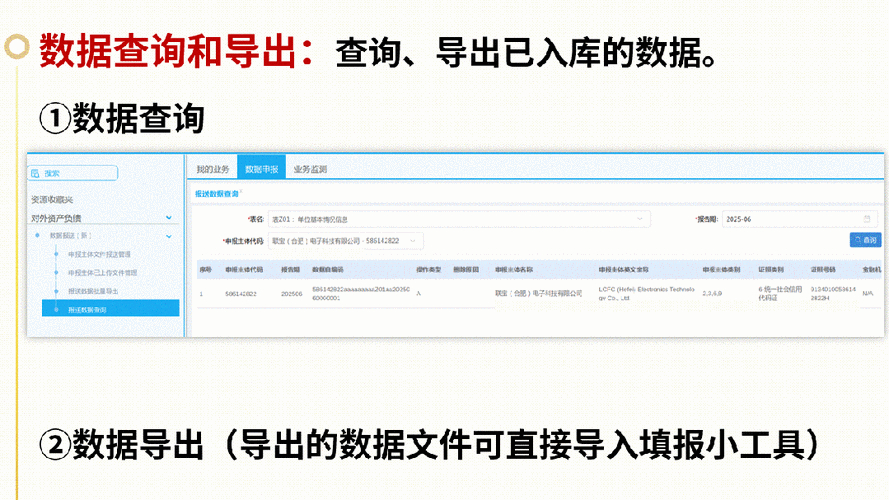Click the 数据自编码 column header
Viewport: 889px width, 500px height.
[x=328, y=269]
